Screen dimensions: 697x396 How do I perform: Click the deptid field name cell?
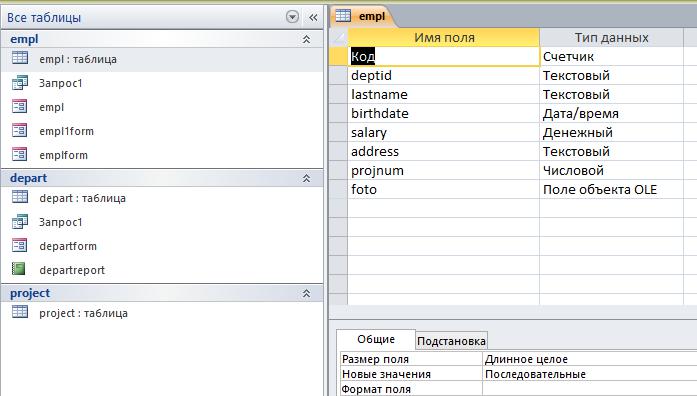pyautogui.click(x=444, y=76)
